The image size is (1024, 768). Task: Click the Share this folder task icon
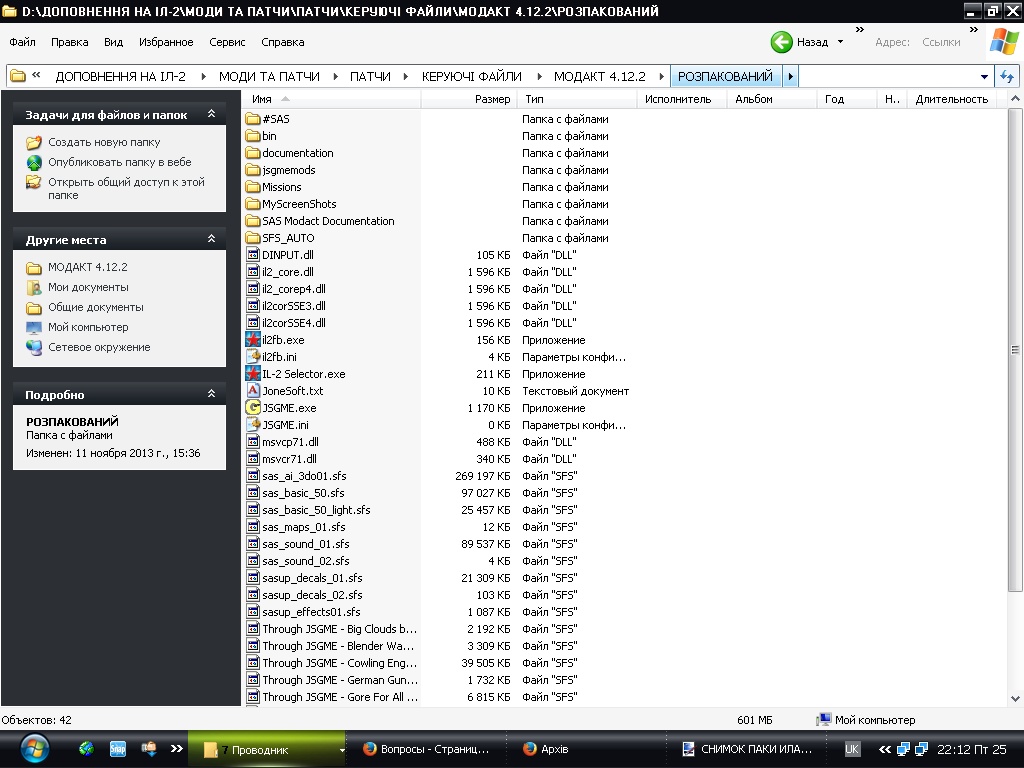[x=34, y=182]
